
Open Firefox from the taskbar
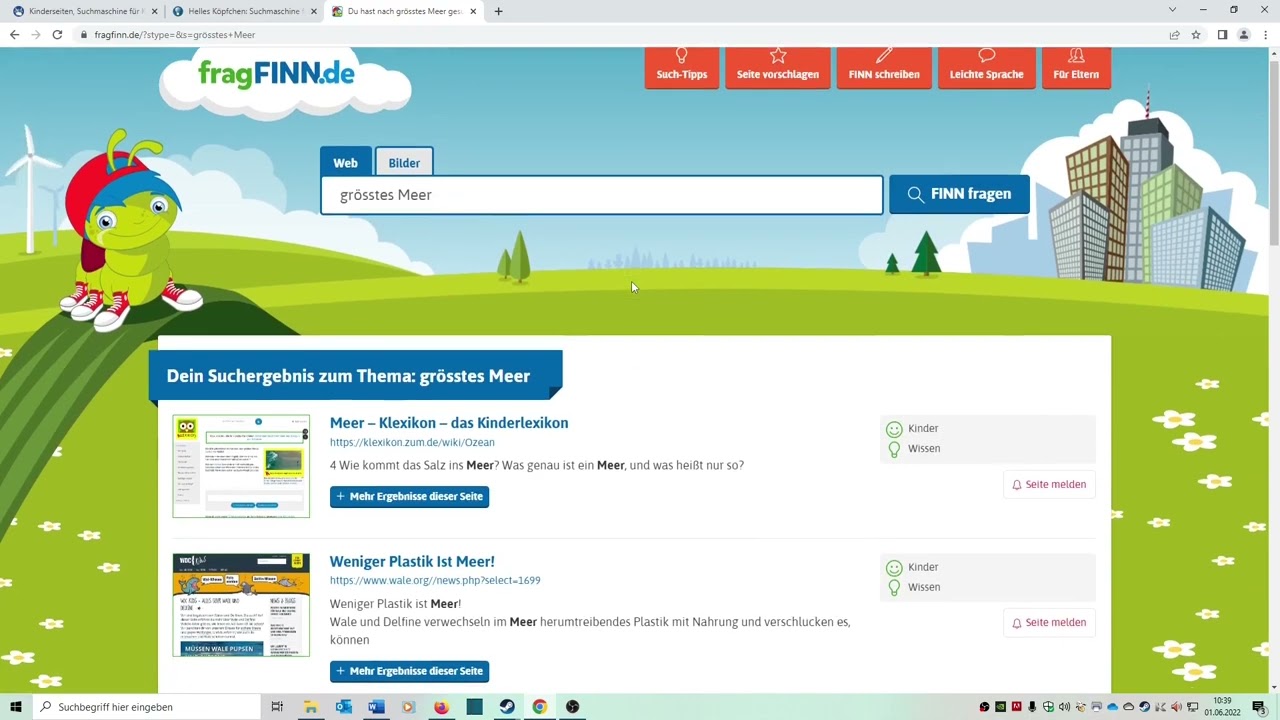[x=441, y=707]
